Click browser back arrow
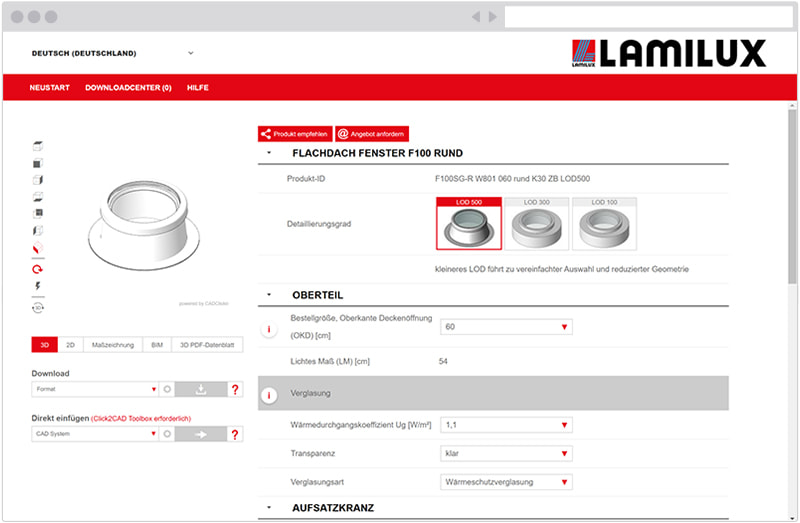This screenshot has width=800, height=523. (x=476, y=17)
